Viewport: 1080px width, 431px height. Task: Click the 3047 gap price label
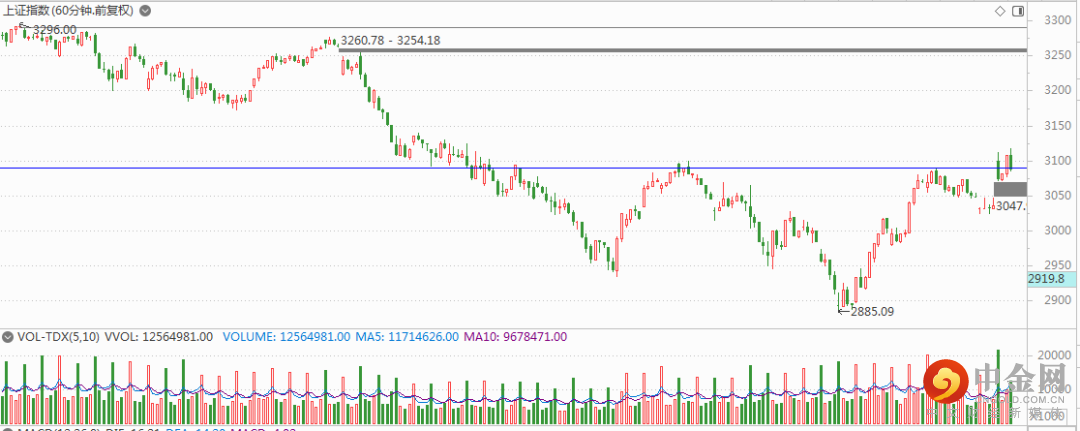click(x=1011, y=205)
